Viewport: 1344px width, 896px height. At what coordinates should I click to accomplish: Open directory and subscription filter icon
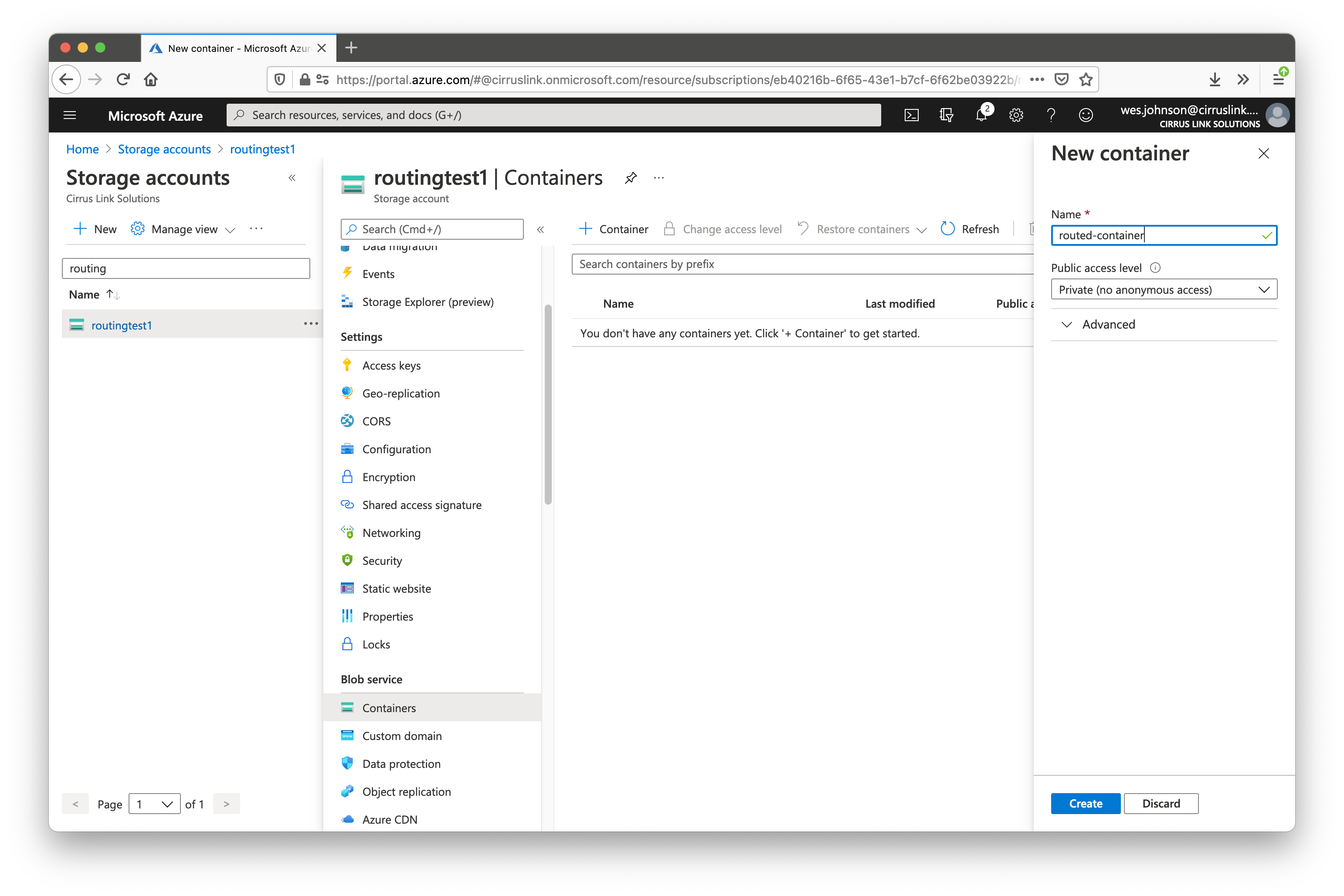946,115
